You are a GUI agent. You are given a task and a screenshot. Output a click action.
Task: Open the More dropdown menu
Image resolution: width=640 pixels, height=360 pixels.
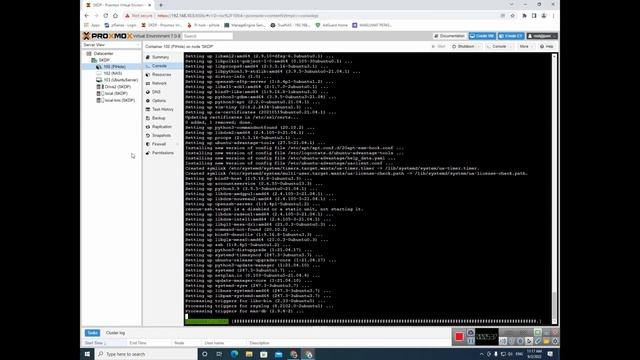[526, 47]
